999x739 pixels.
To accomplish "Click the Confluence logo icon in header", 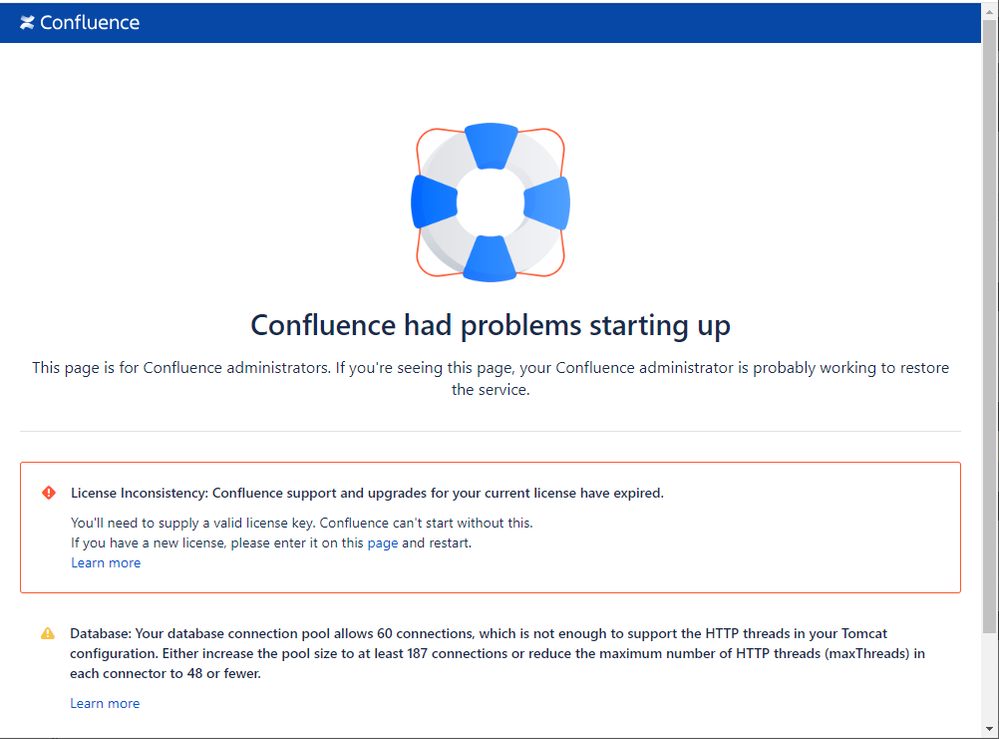I will 27,23.
